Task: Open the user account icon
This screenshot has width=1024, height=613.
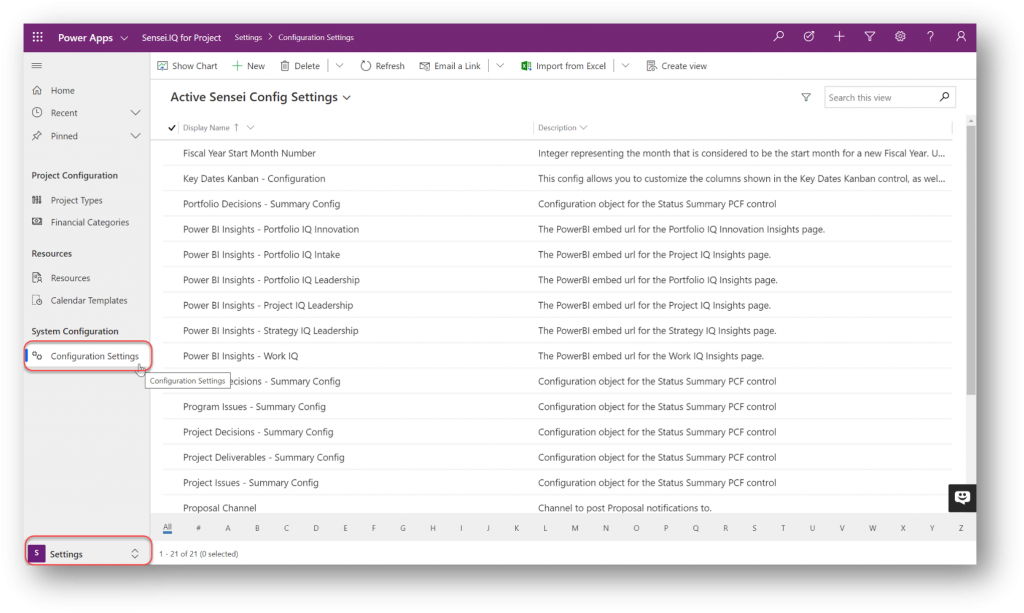Action: click(x=961, y=37)
